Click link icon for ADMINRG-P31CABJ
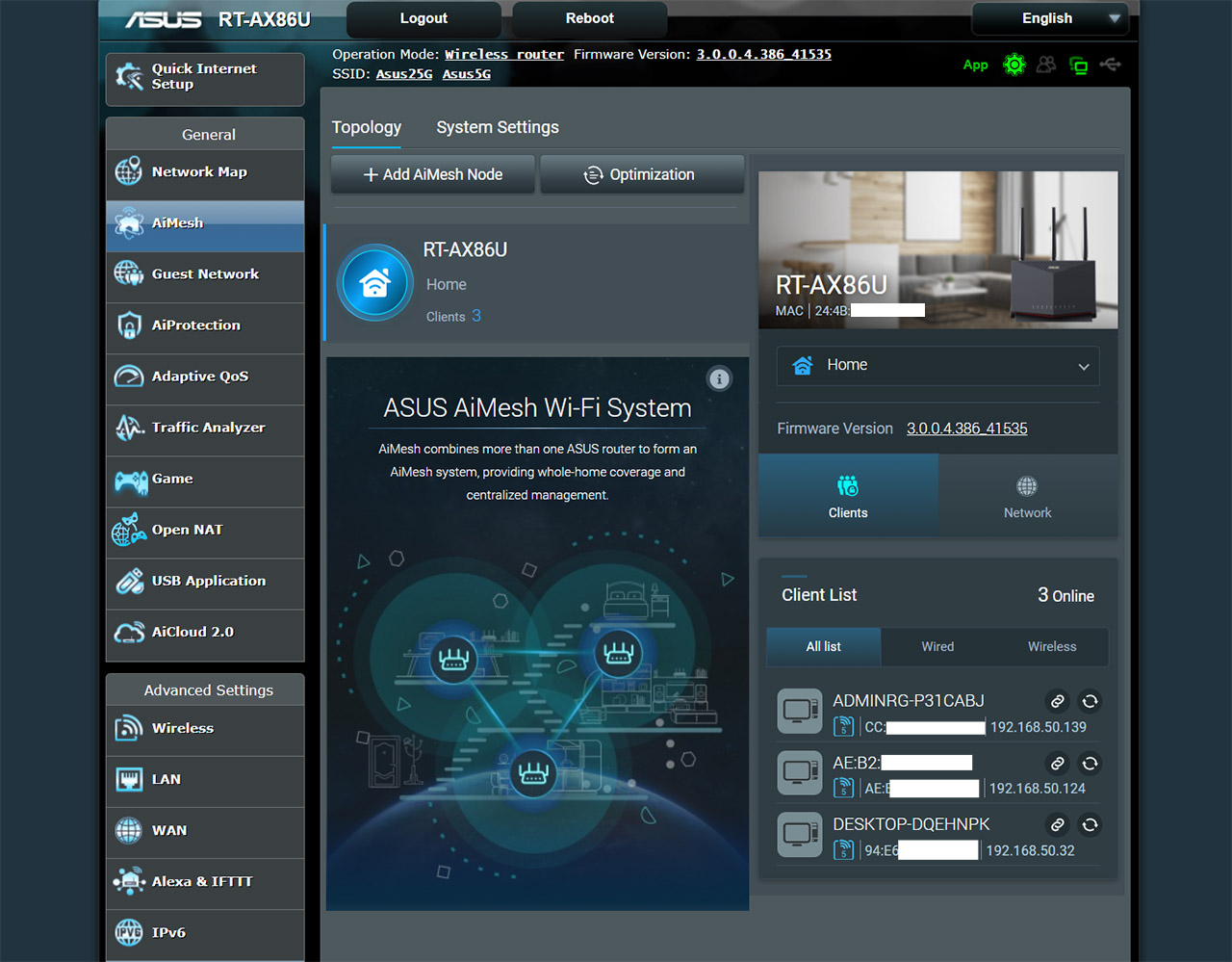The height and width of the screenshot is (962, 1232). [1057, 701]
